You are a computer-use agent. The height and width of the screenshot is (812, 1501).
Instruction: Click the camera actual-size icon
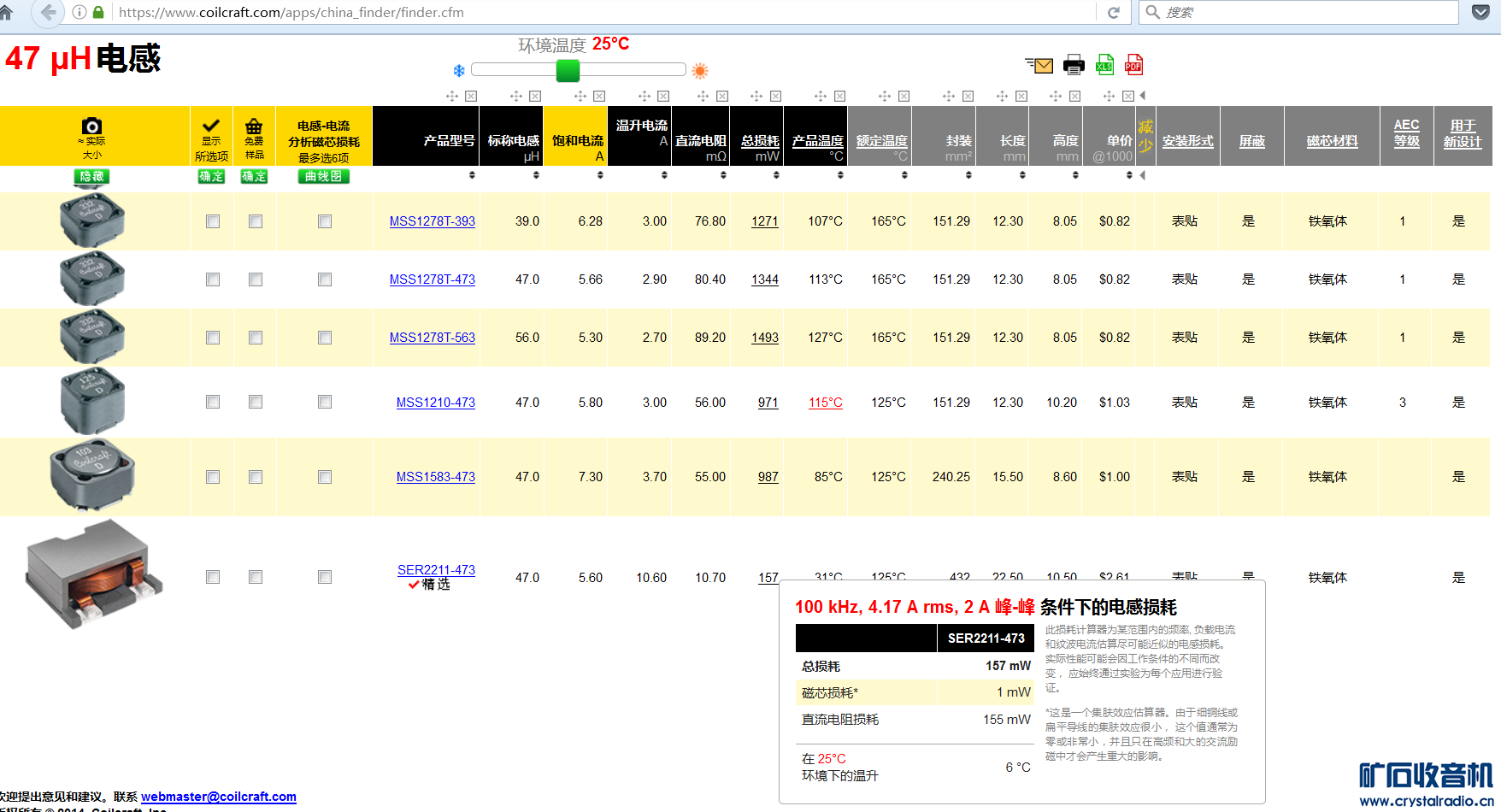click(91, 126)
